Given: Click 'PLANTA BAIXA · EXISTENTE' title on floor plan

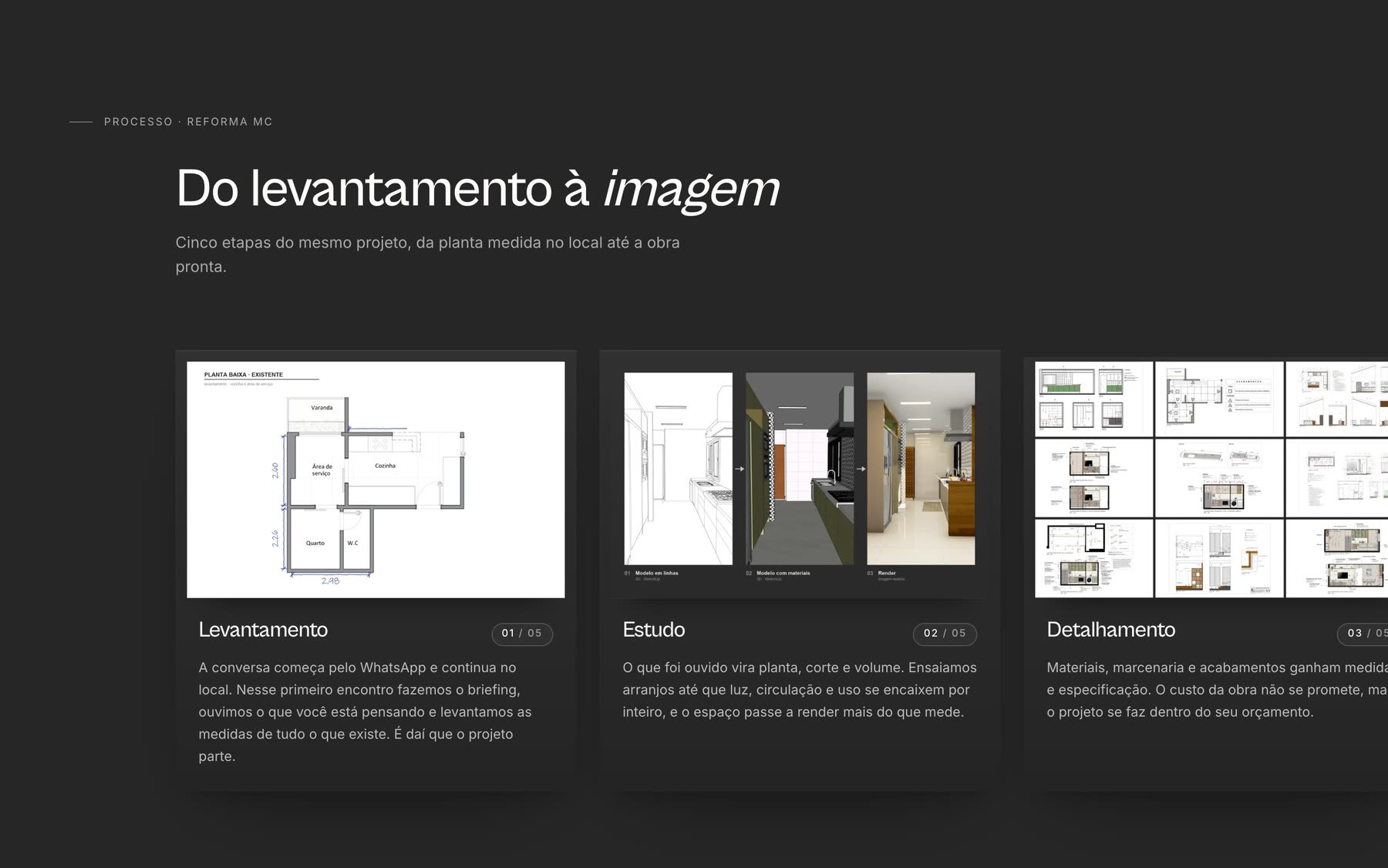Looking at the screenshot, I should click(244, 375).
